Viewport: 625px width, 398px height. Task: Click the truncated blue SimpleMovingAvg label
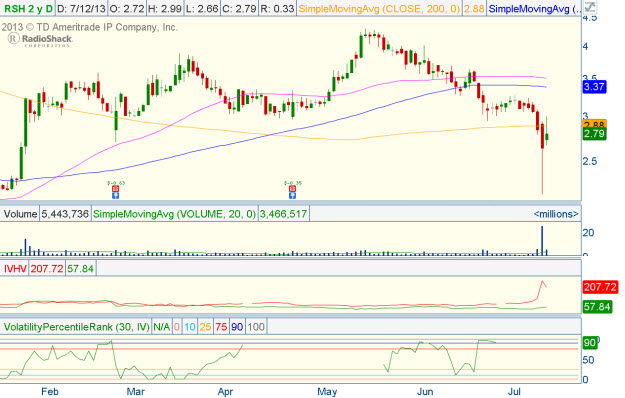[x=535, y=8]
